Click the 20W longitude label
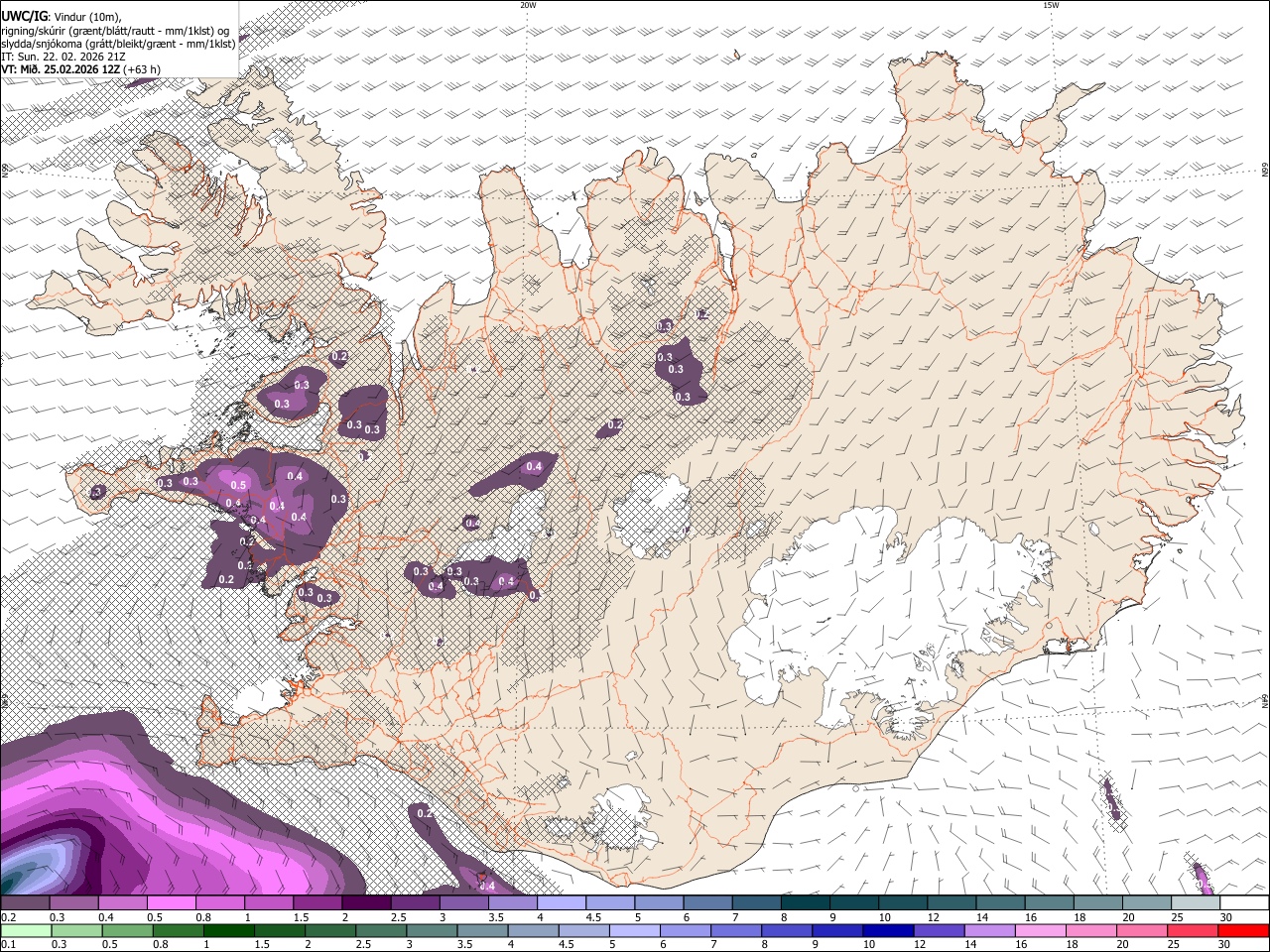 coord(528,5)
